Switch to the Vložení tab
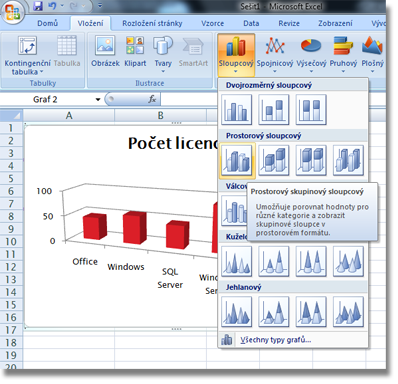The image size is (398, 384). pos(90,23)
